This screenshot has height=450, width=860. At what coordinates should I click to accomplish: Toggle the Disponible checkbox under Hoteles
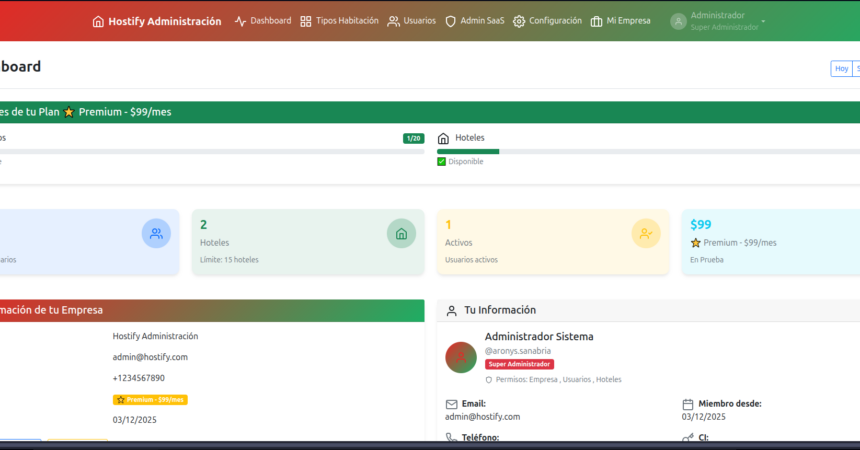(x=442, y=161)
